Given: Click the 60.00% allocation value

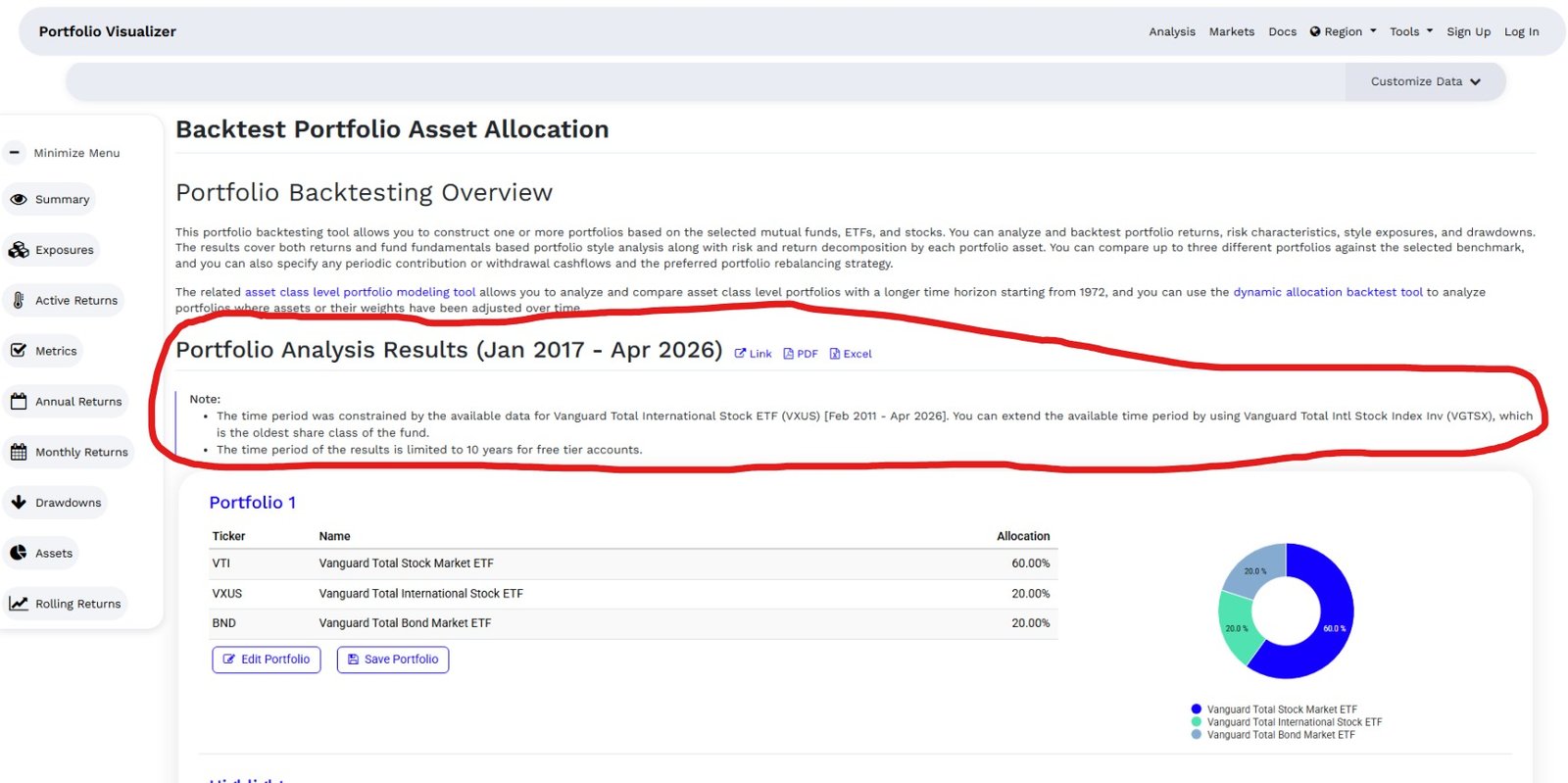Looking at the screenshot, I should (1030, 563).
